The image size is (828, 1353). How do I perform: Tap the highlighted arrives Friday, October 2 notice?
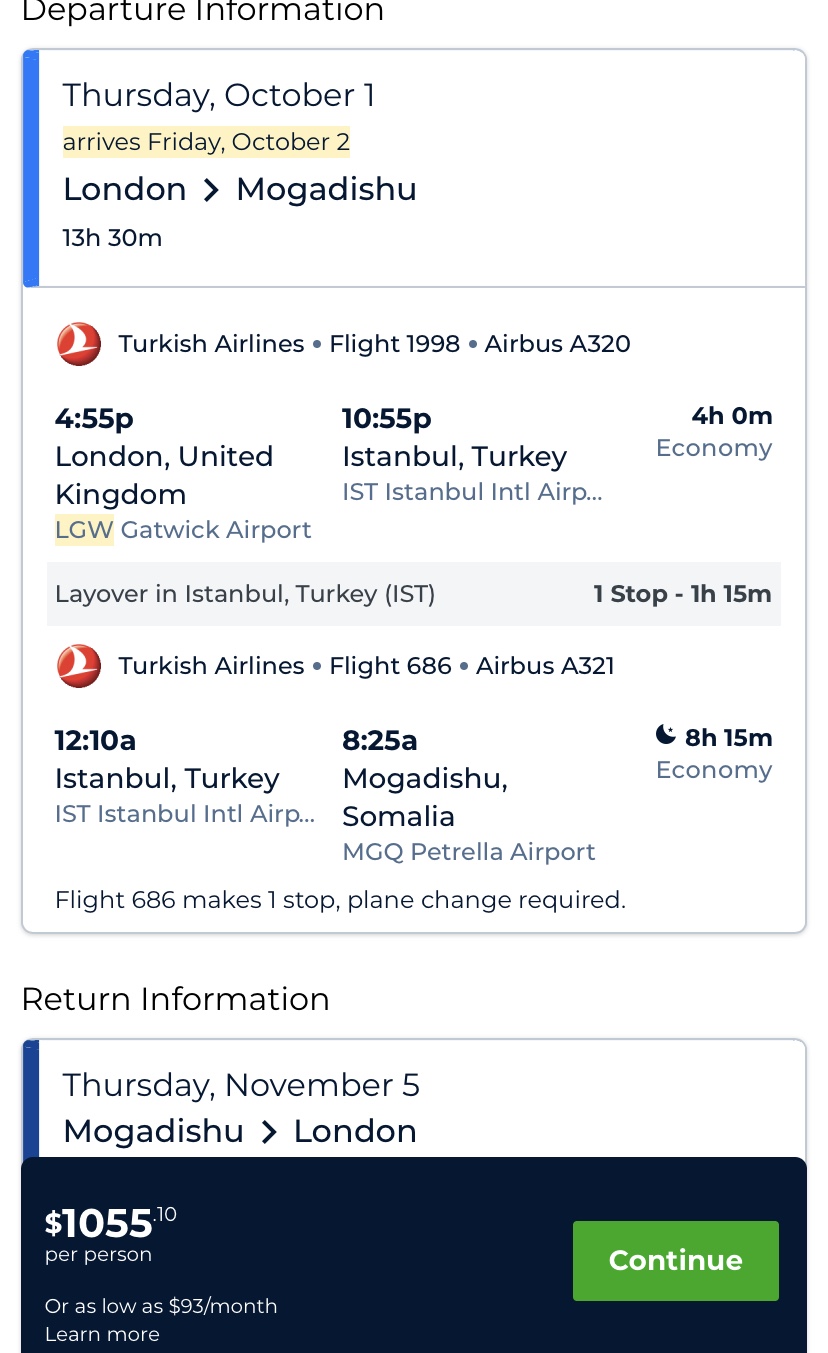[206, 142]
